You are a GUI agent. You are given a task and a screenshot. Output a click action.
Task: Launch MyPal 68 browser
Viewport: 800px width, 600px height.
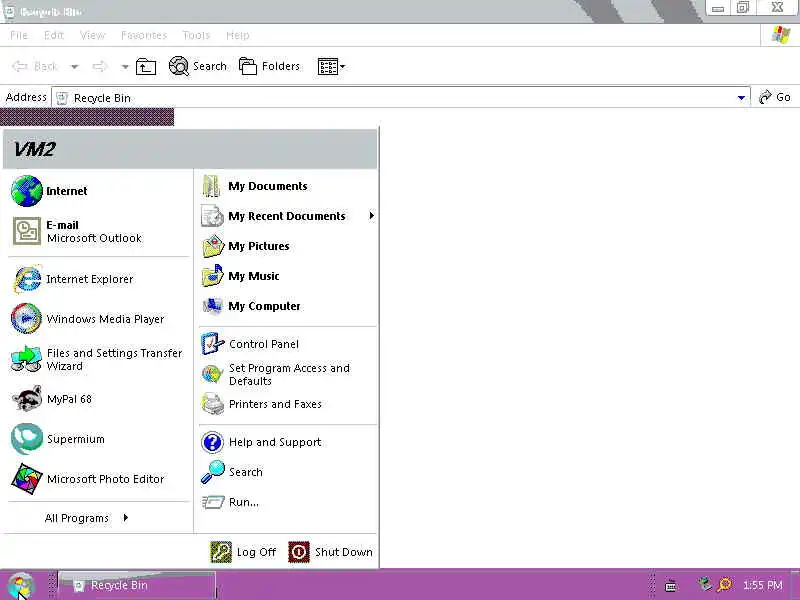99,399
